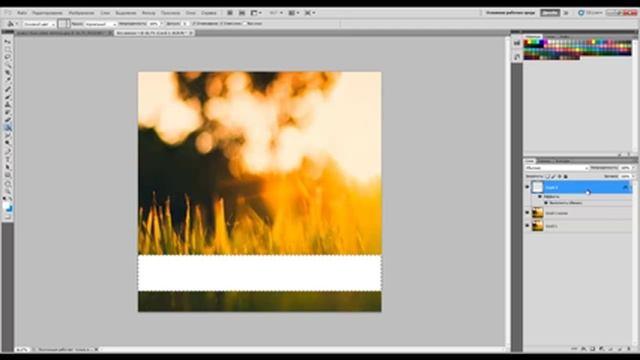The height and width of the screenshot is (360, 640).
Task: Select the Lasso tool
Action: tap(8, 58)
